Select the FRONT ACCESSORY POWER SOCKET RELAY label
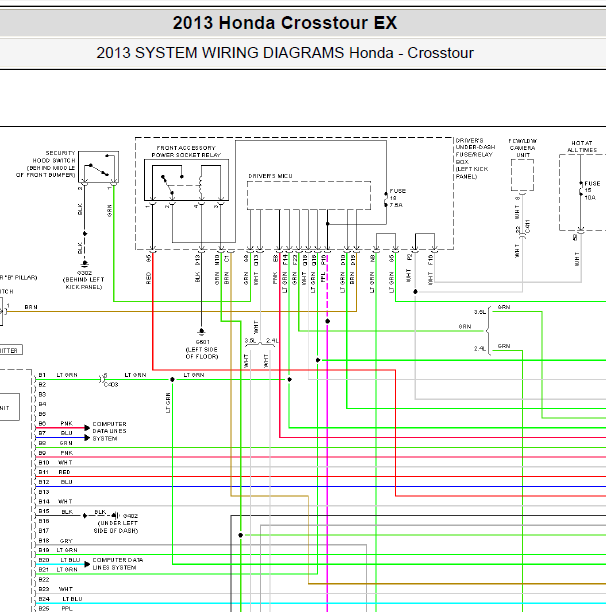Image resolution: width=606 pixels, height=612 pixels. (x=186, y=151)
